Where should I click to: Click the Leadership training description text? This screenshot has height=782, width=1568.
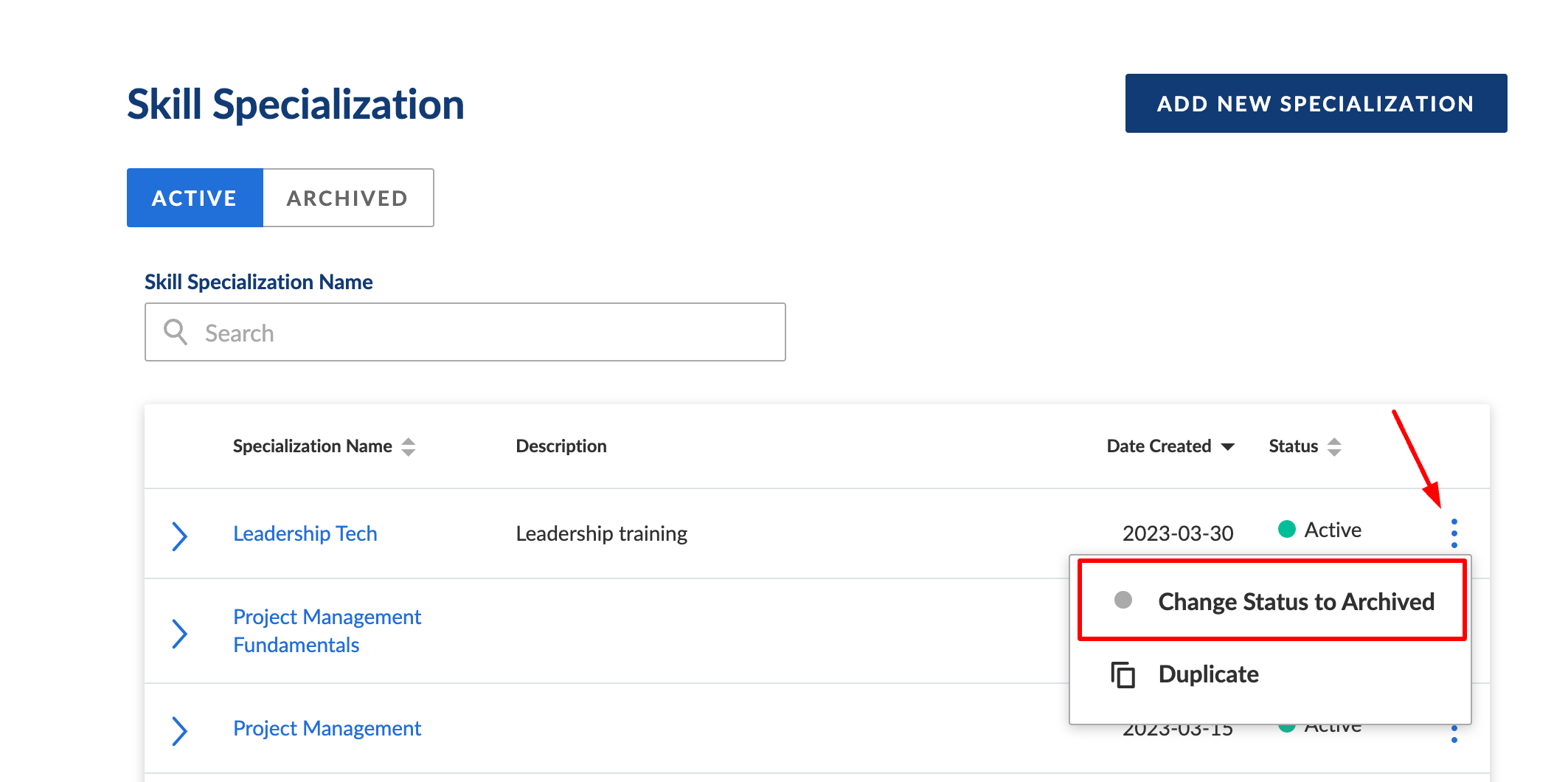(601, 533)
